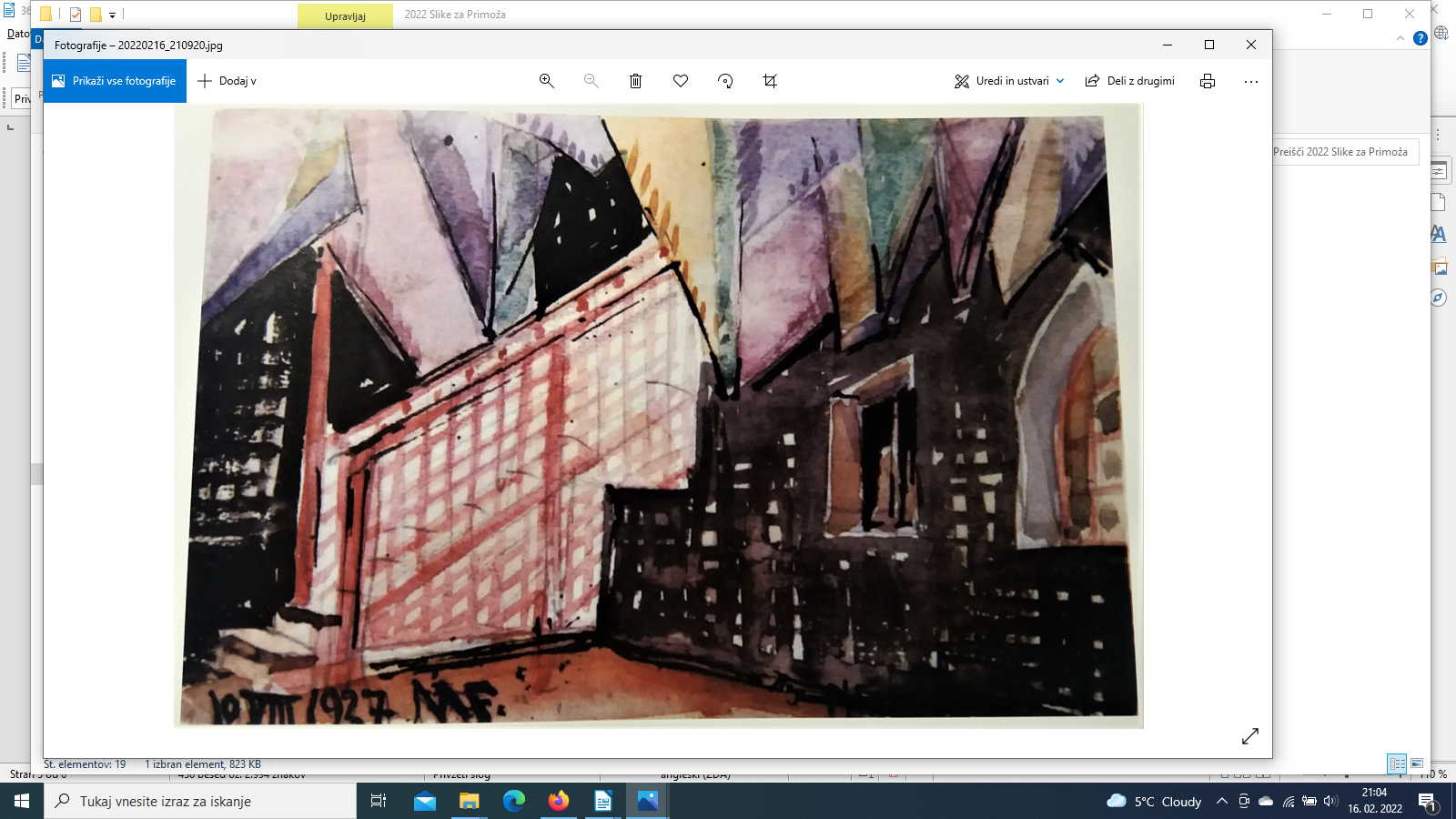1456x819 pixels.
Task: Click 'Prikaži vse fotografije' button
Action: (115, 81)
